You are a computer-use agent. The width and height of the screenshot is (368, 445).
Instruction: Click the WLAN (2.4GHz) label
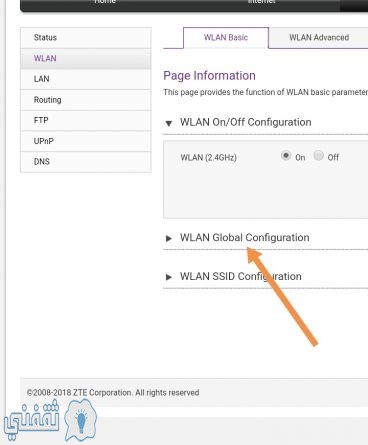pos(209,157)
